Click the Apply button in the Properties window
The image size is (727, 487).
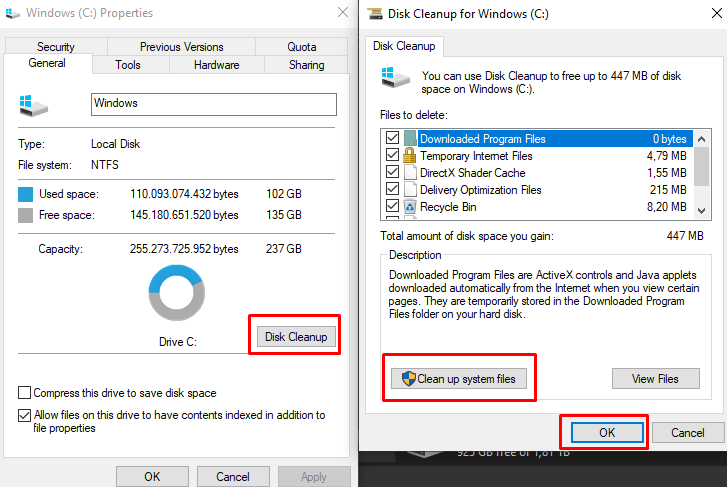pos(314,476)
